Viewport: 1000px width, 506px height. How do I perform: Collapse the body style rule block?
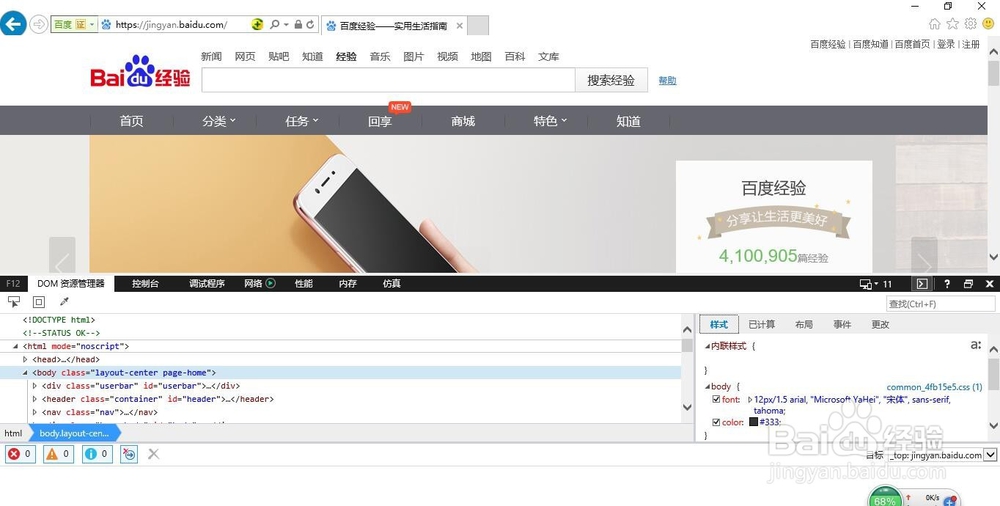pos(707,387)
